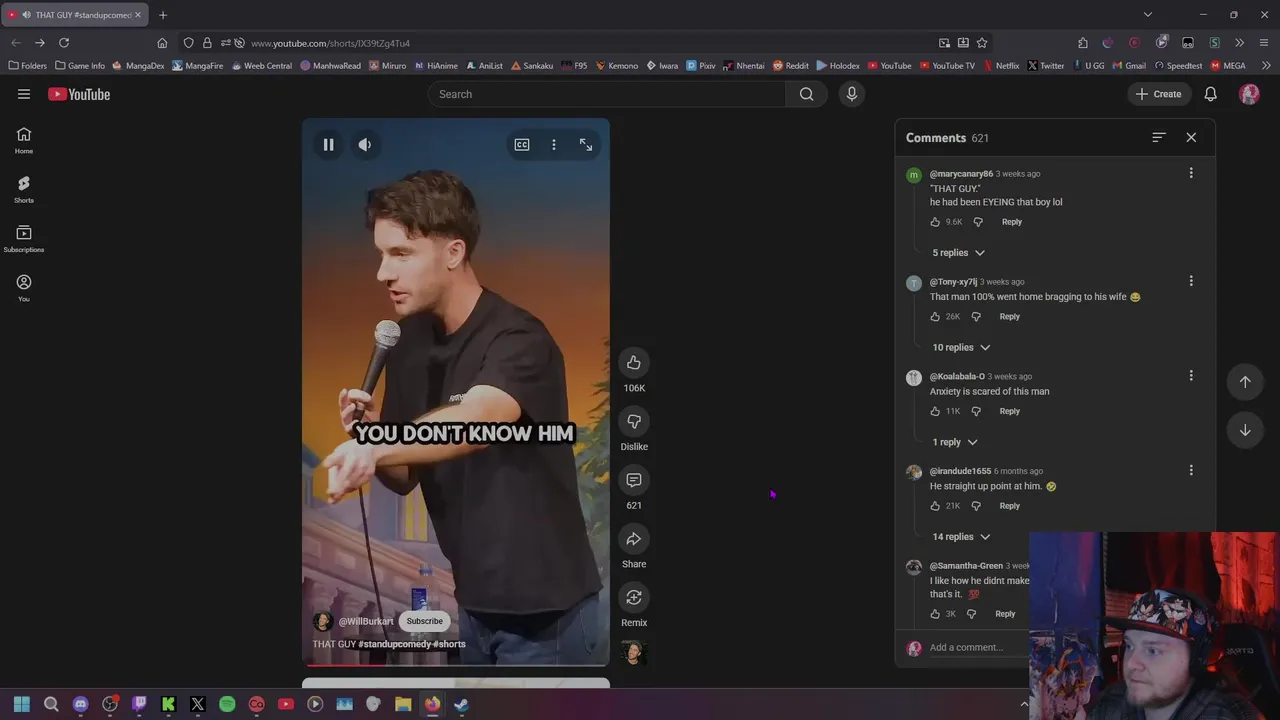Viewport: 1280px width, 720px height.
Task: Share this Short
Action: 634,540
